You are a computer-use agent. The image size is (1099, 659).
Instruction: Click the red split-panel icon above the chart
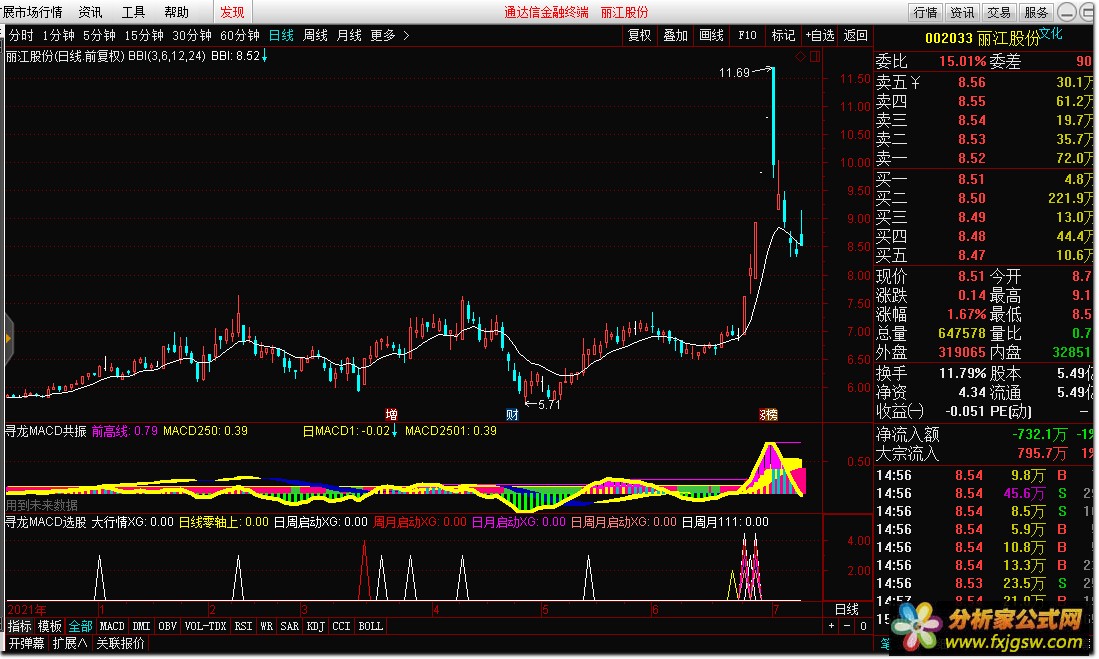coord(814,57)
